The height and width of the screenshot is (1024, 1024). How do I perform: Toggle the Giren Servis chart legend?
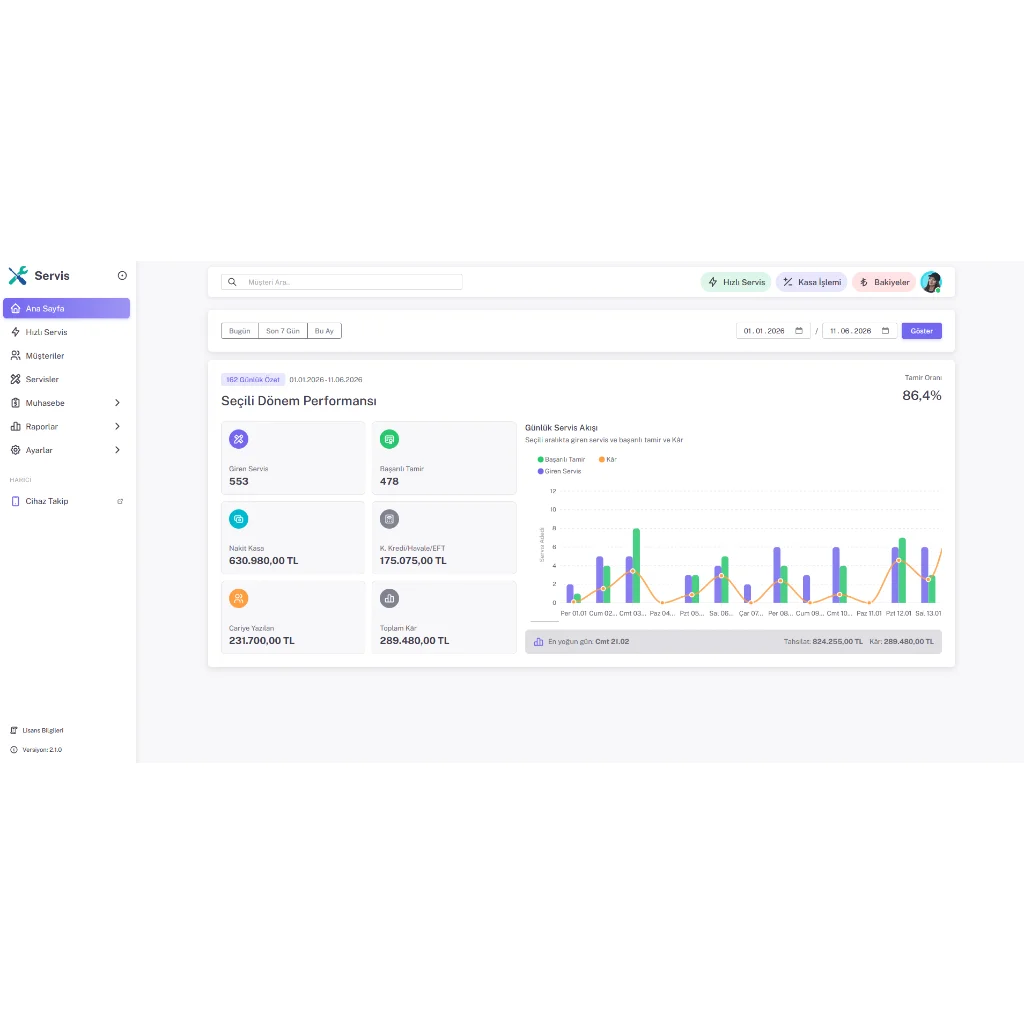click(x=559, y=472)
